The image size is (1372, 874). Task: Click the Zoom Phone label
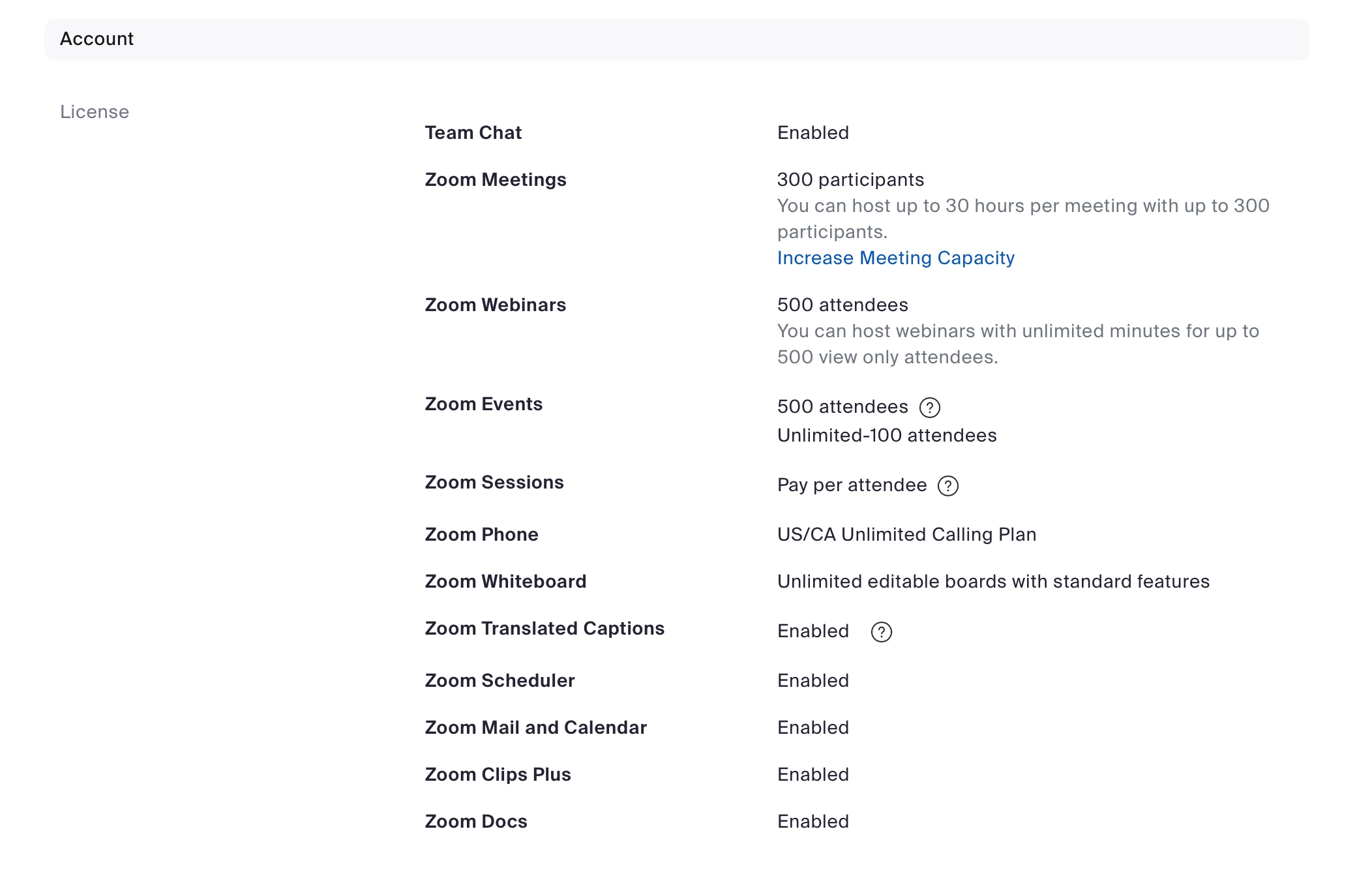(x=481, y=535)
